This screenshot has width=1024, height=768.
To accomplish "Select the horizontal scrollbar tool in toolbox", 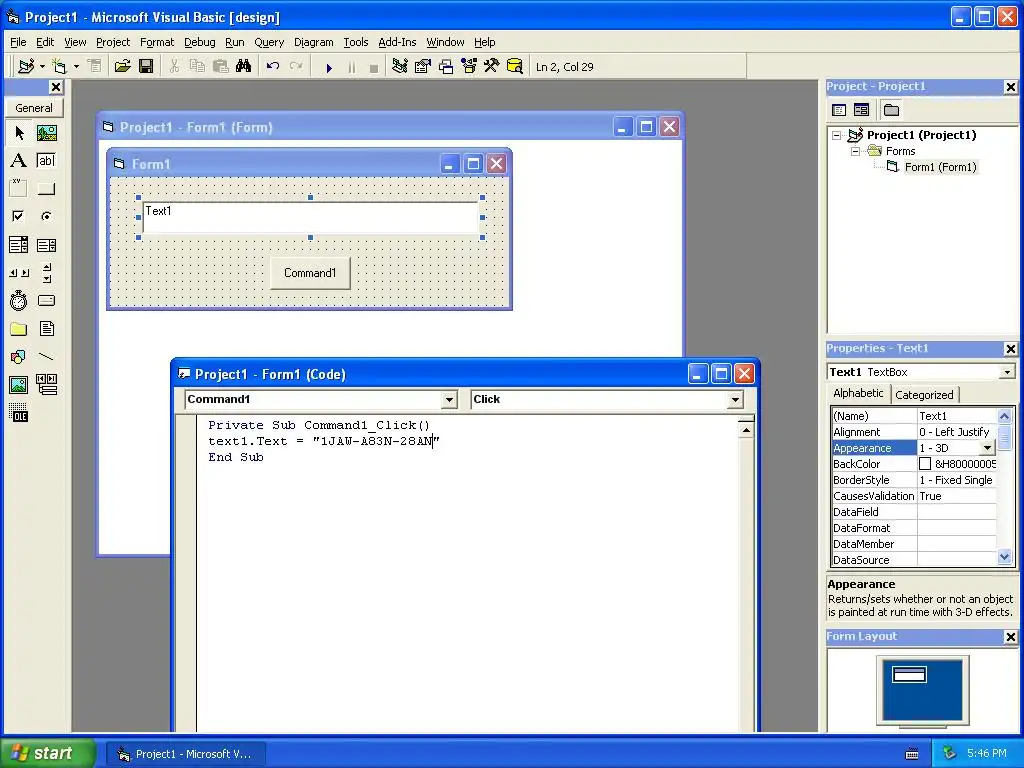I will tap(18, 273).
